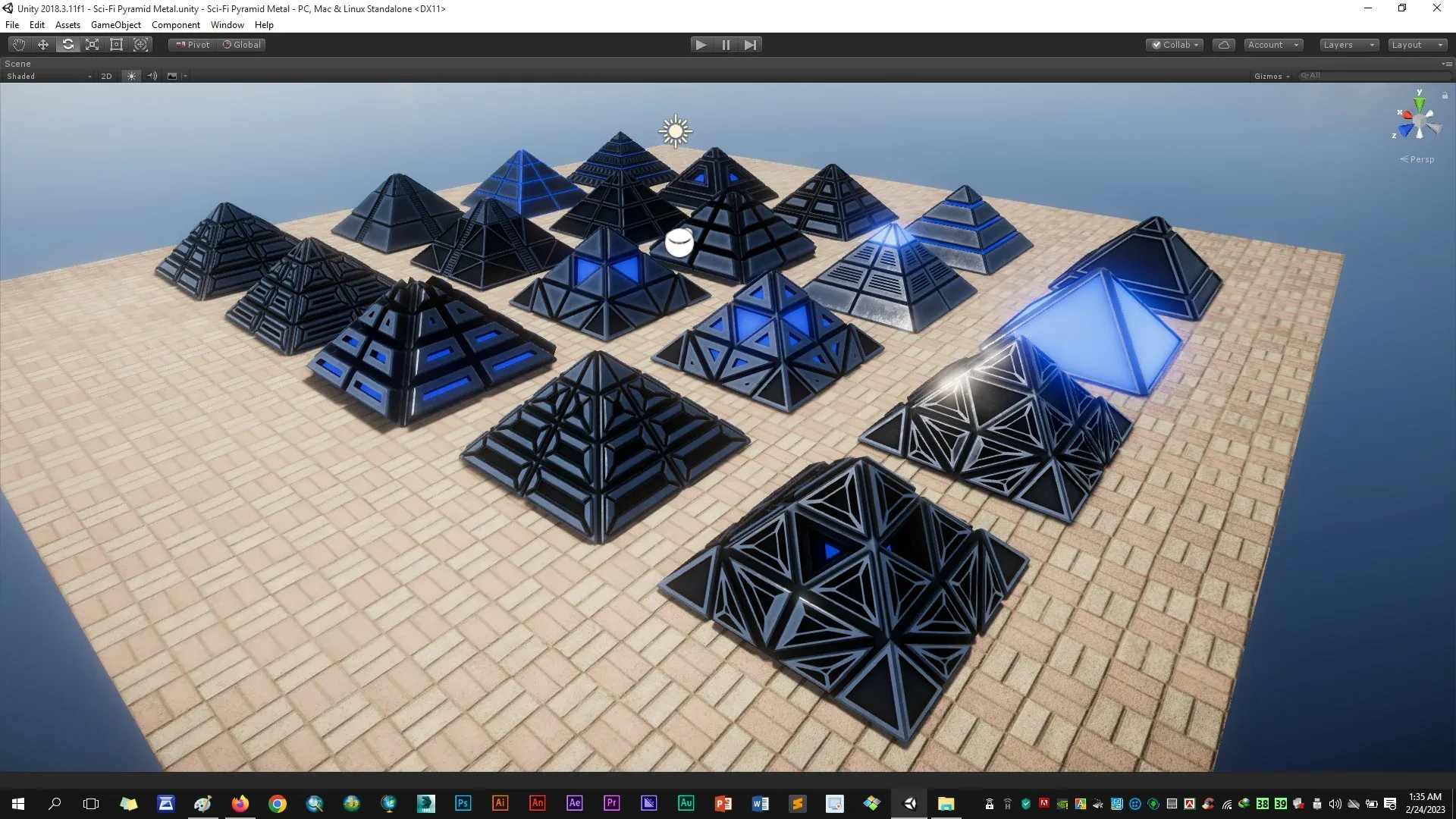Select the Scale tool
This screenshot has height=819, width=1456.
(92, 45)
